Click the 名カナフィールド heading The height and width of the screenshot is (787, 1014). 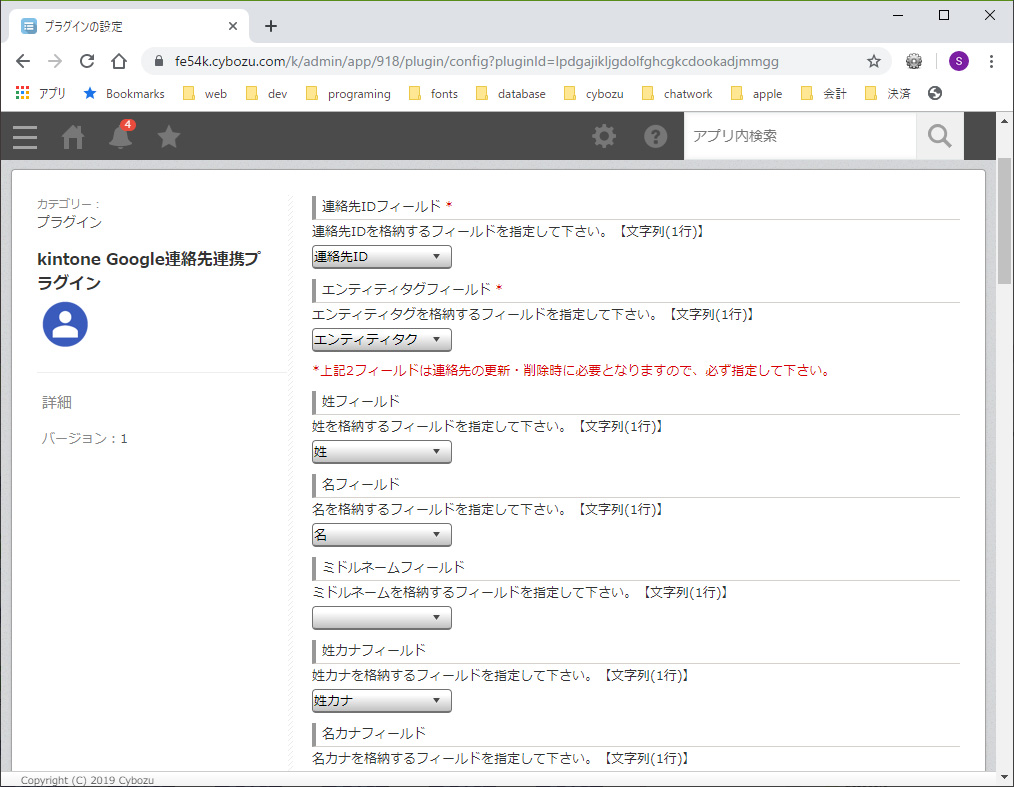coord(374,733)
